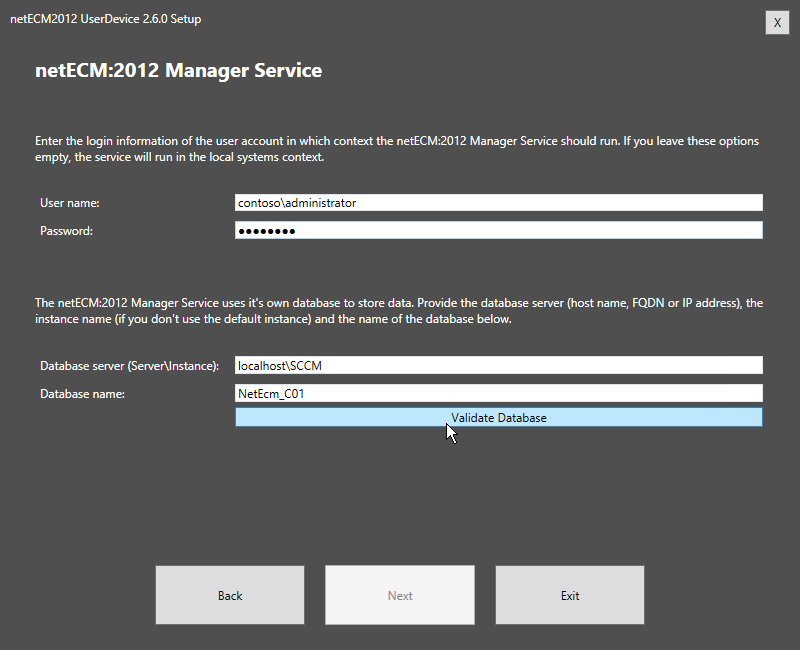Click the 'User name:' label
The width and height of the screenshot is (800, 650).
click(70, 203)
